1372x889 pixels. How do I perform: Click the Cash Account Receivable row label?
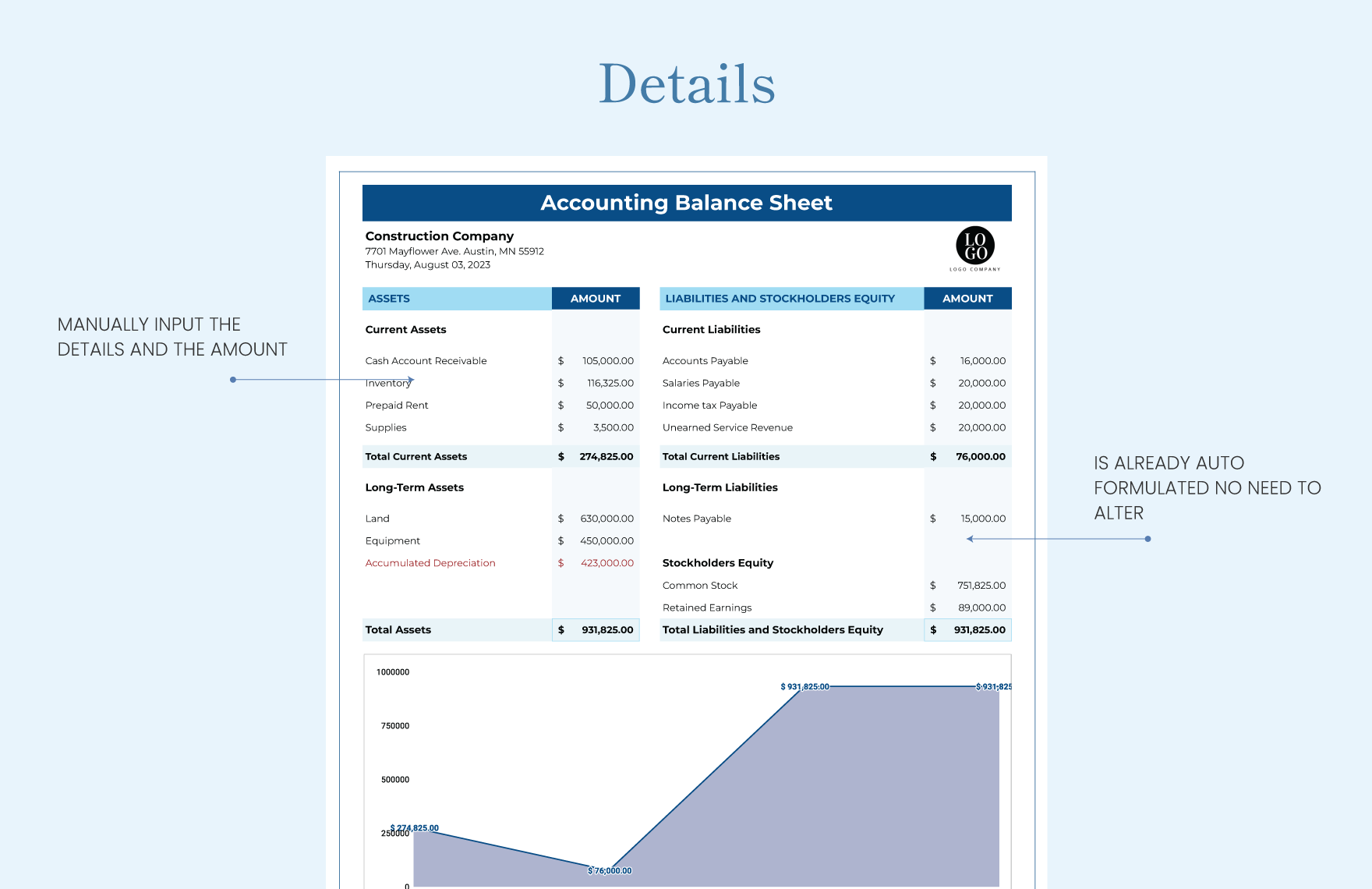(x=426, y=361)
